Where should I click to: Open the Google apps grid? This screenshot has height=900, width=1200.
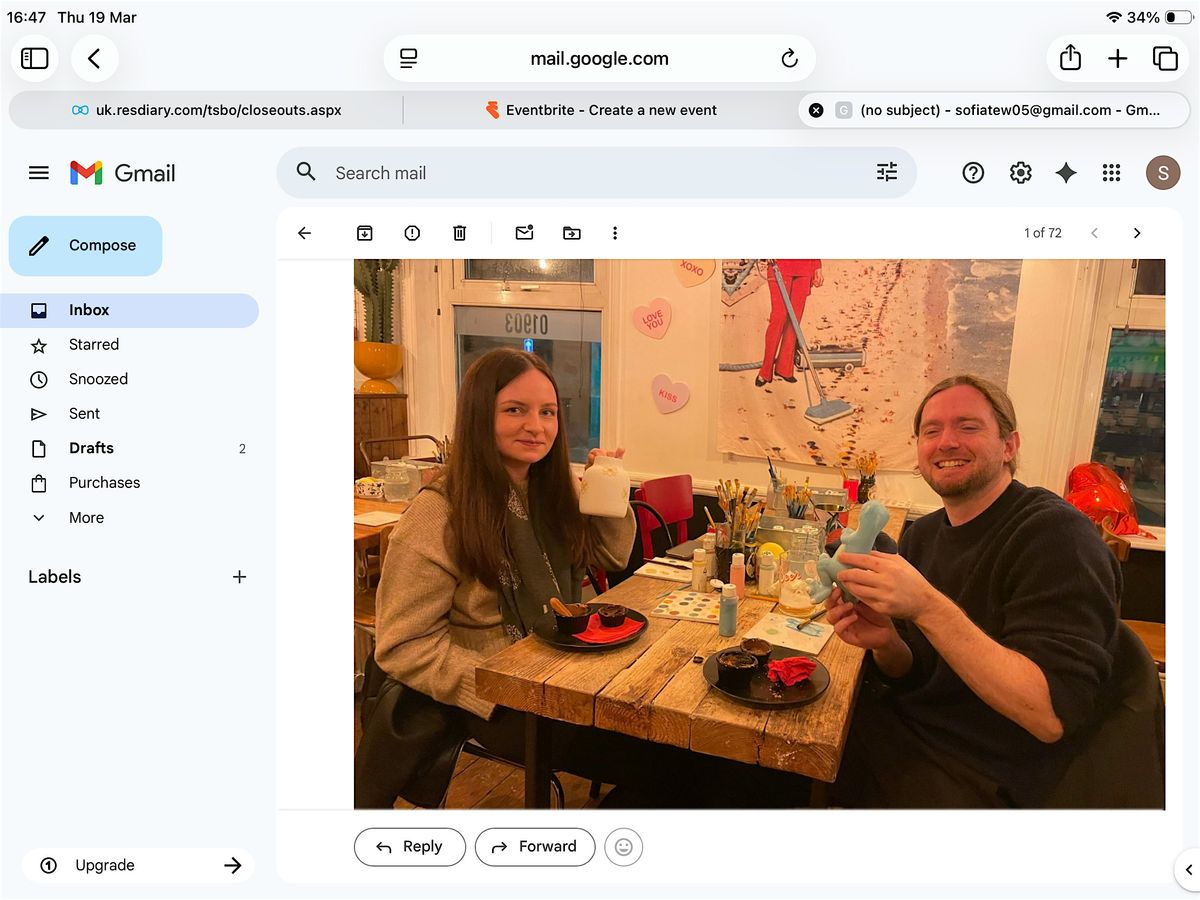(1111, 173)
